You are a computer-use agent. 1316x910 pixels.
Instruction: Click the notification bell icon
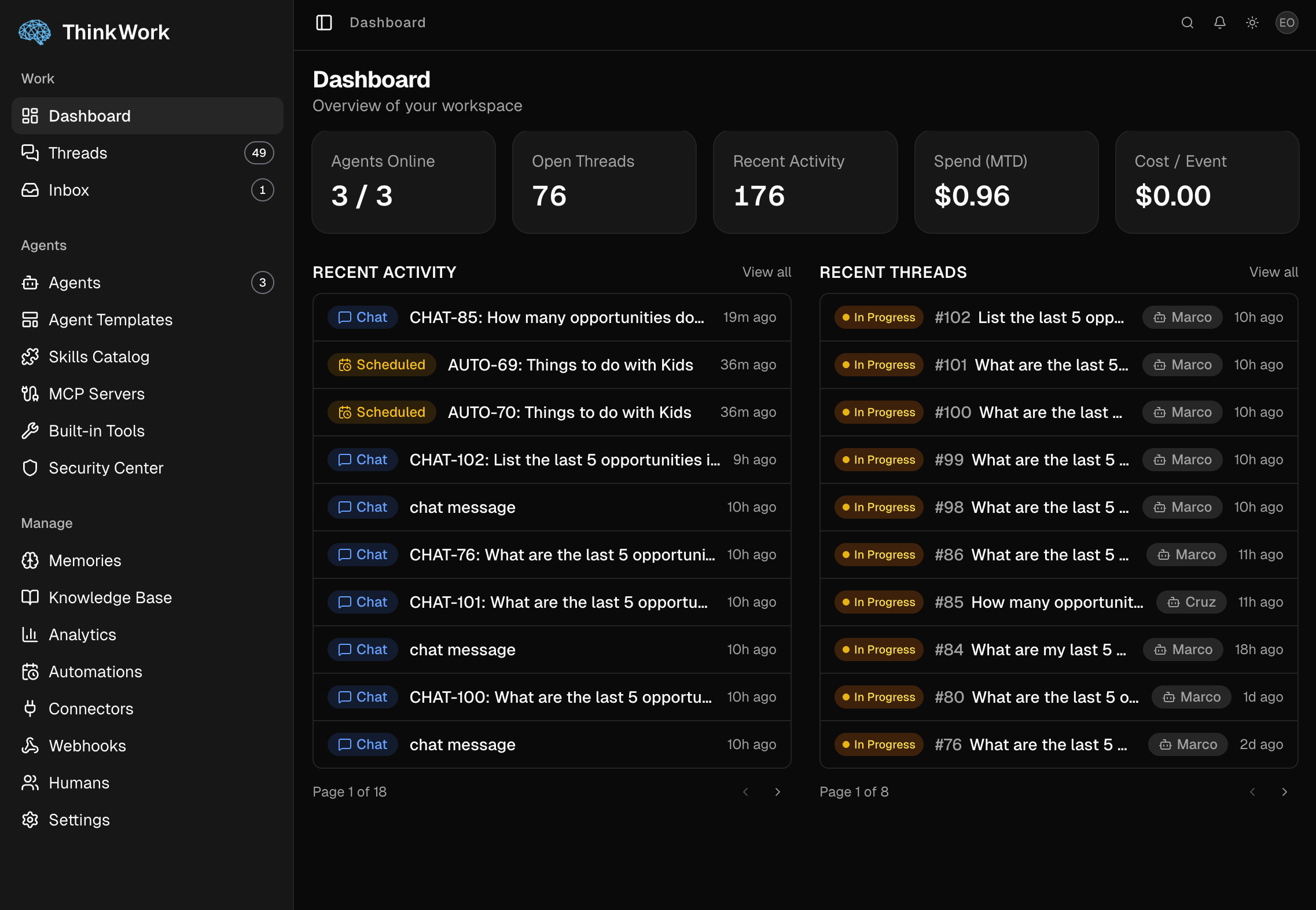[x=1219, y=23]
